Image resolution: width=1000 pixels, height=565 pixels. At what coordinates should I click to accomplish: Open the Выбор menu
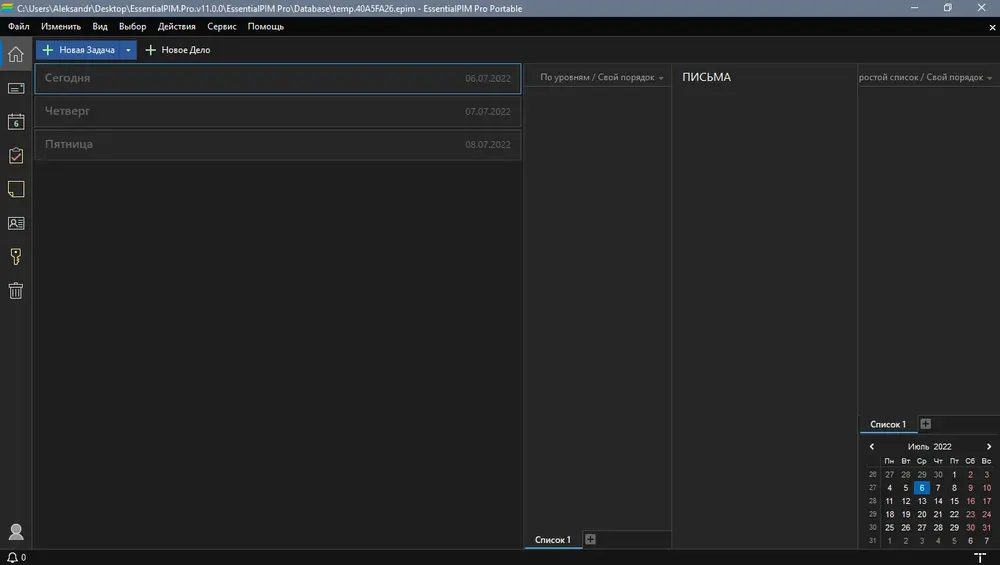pyautogui.click(x=133, y=27)
